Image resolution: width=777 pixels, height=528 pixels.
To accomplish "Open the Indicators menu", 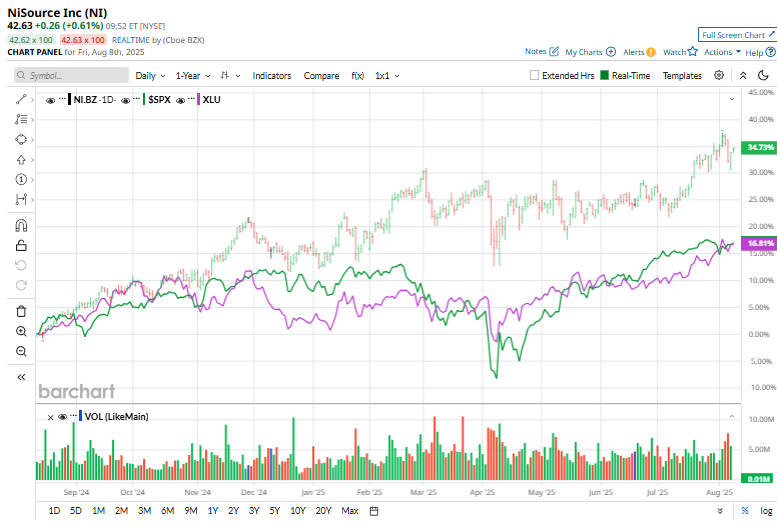I will (x=272, y=76).
